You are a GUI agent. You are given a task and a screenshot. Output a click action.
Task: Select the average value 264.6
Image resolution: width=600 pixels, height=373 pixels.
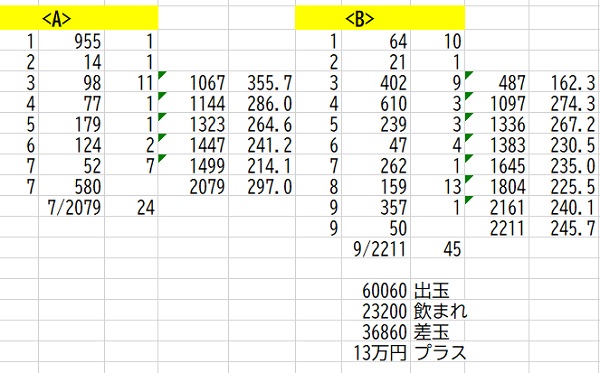click(x=262, y=124)
